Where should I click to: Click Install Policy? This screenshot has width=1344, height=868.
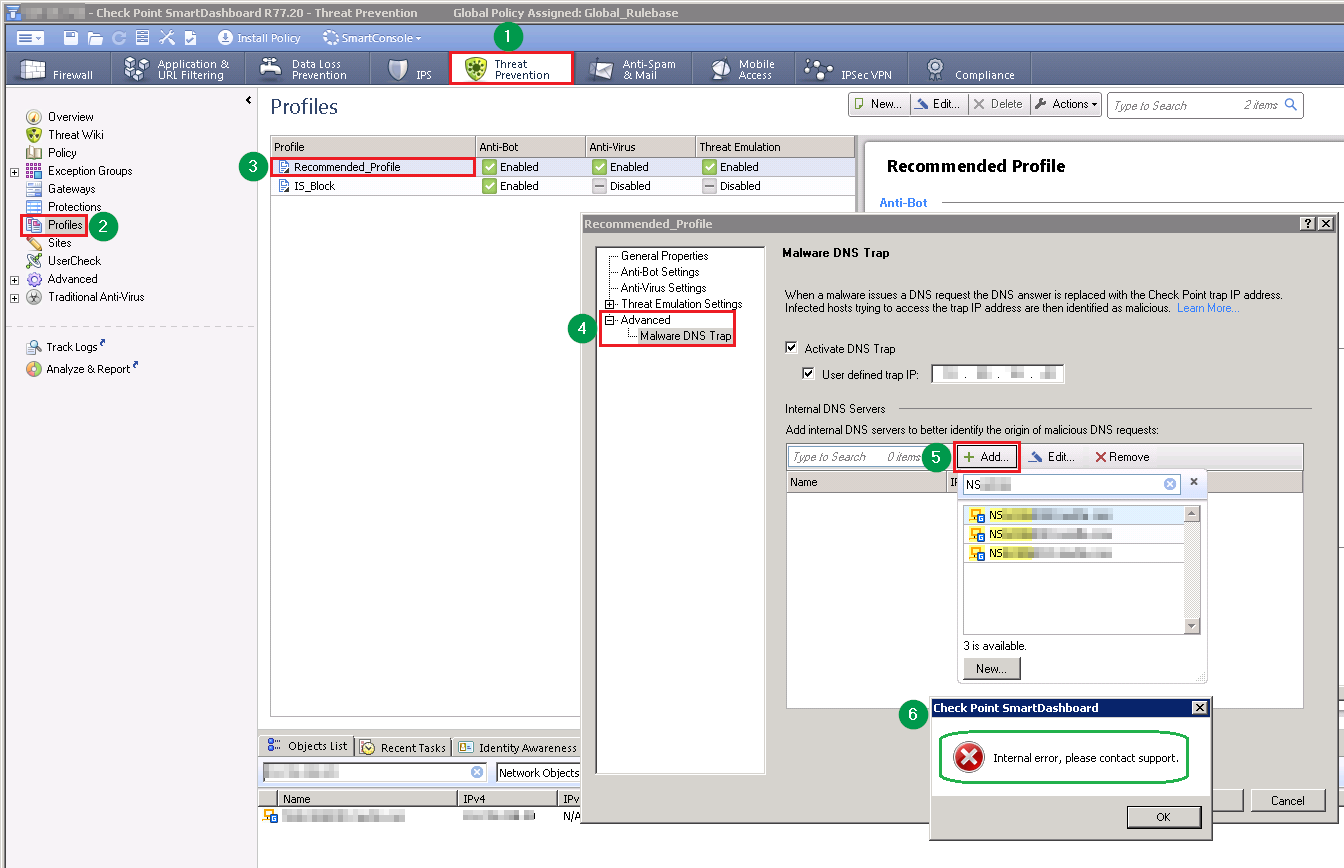(259, 38)
